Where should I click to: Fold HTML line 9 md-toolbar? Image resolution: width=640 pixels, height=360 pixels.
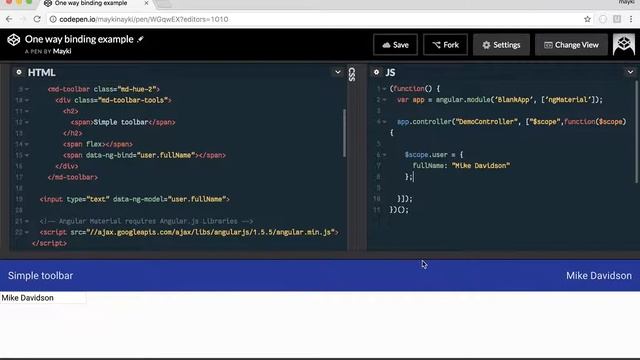pyautogui.click(x=27, y=89)
